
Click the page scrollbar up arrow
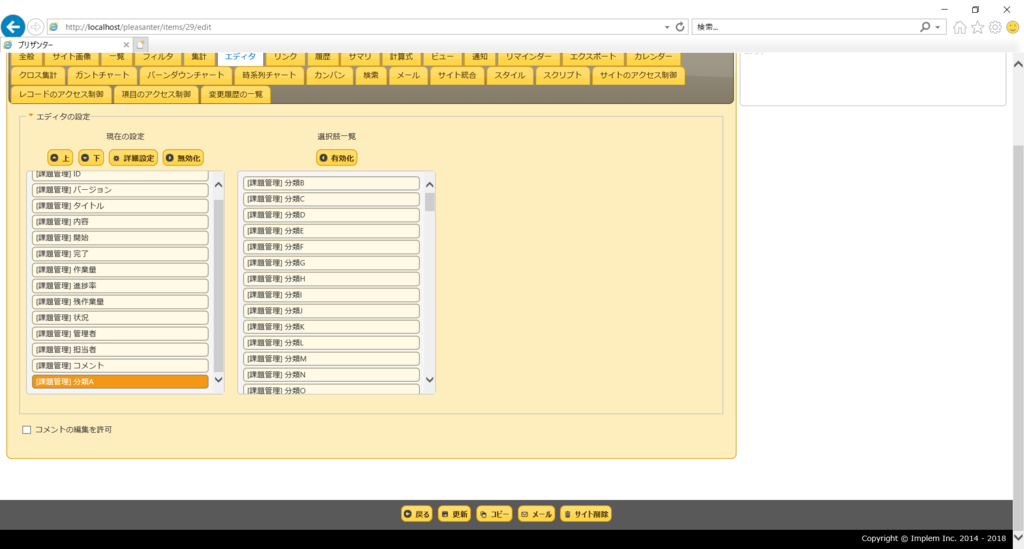click(x=1018, y=64)
